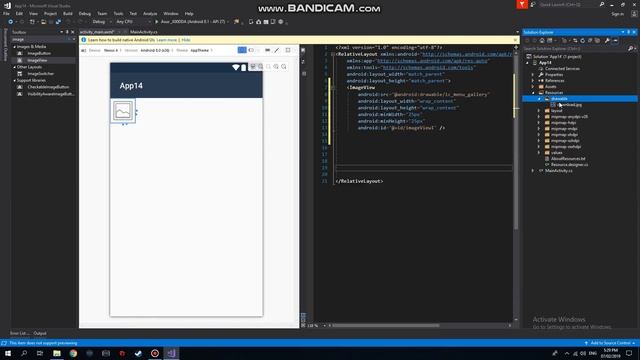Collapse the Other Layouts toolbox group
640x360 pixels.
(x=15, y=67)
